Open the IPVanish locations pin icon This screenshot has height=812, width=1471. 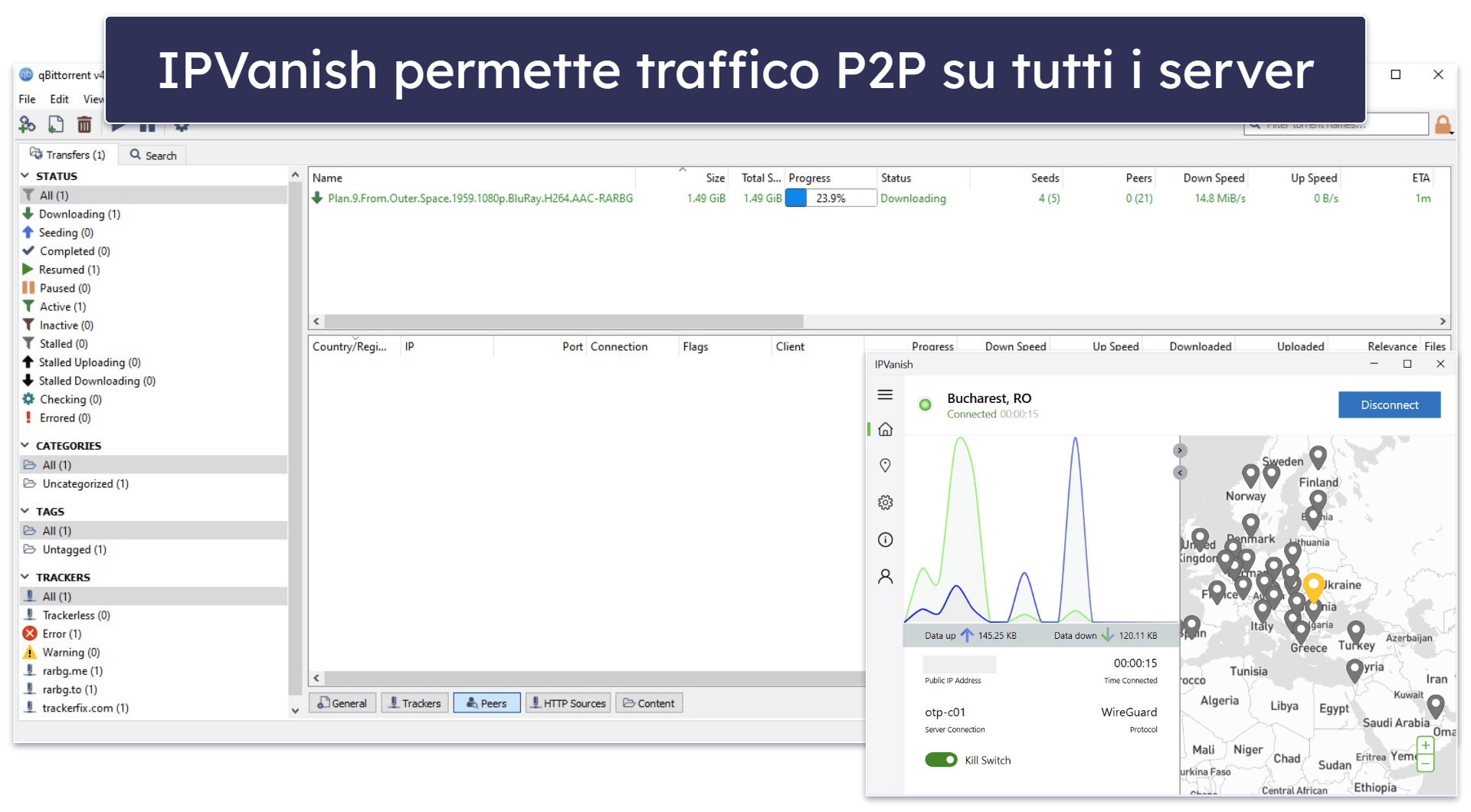885,466
